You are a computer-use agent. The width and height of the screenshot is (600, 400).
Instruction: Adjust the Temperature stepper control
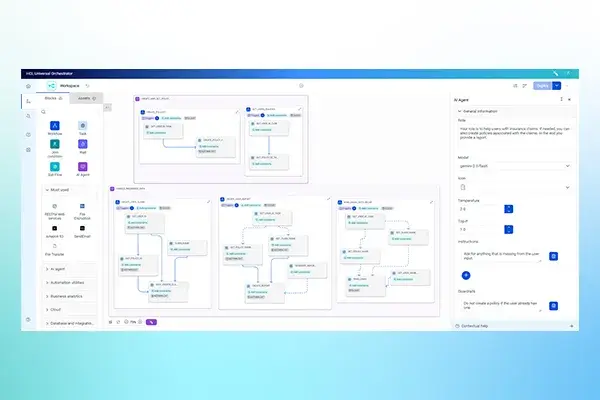(x=509, y=209)
